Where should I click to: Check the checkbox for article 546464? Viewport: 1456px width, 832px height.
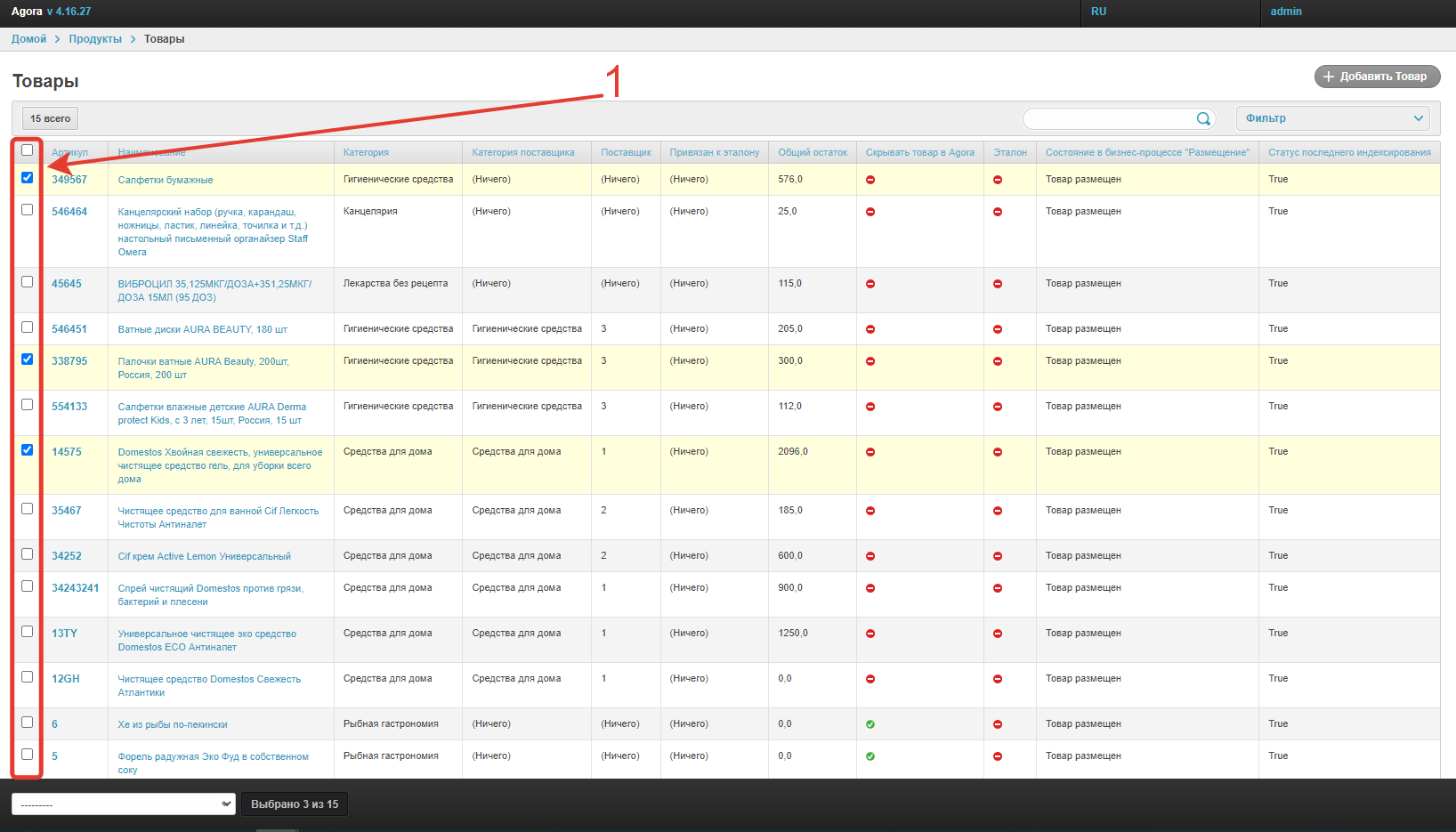[x=28, y=210]
